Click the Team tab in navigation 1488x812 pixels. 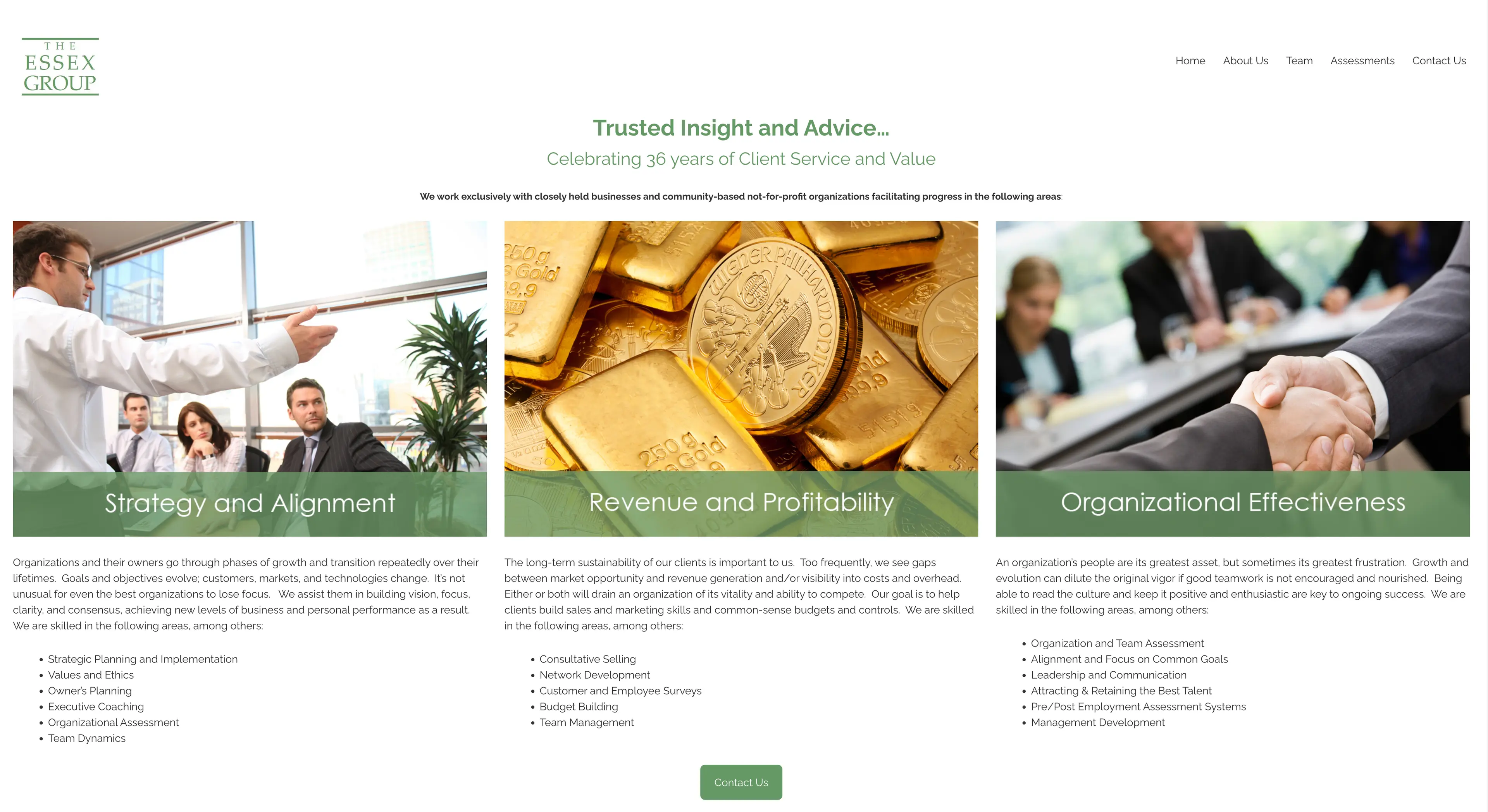point(1300,60)
